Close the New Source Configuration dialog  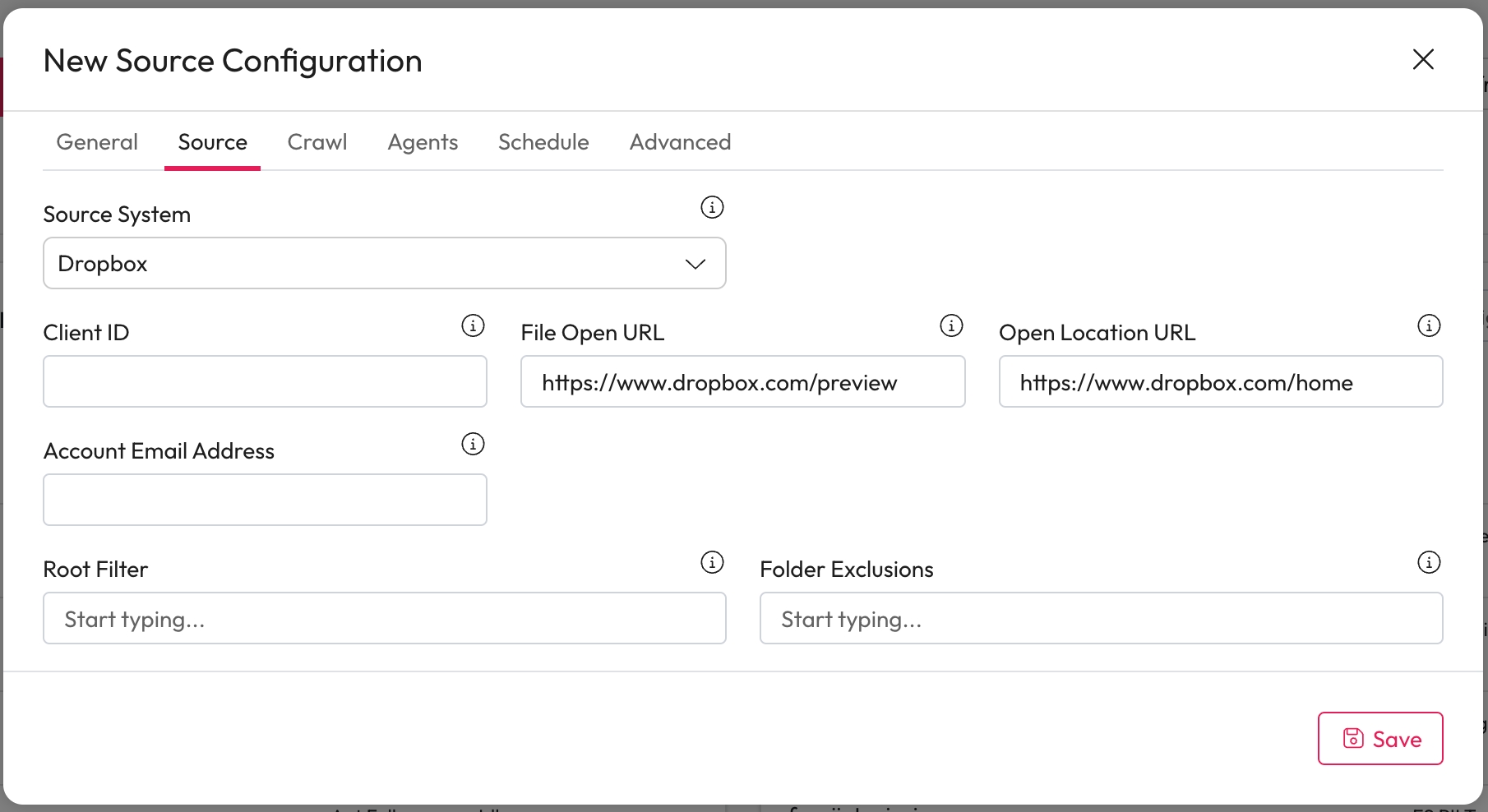pos(1423,59)
